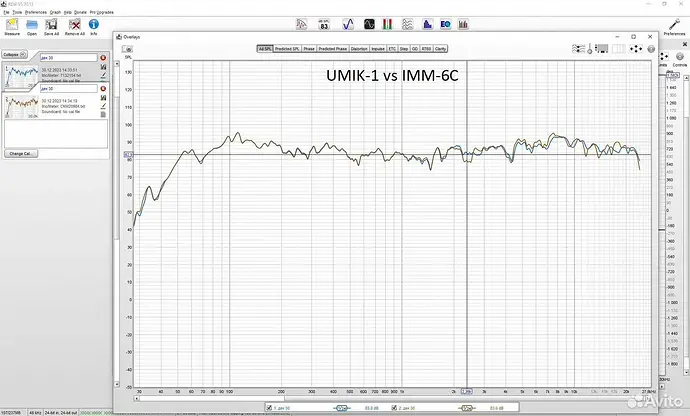The height and width of the screenshot is (416, 690).
Task: Open notes of second measurement
Action: 103,114
